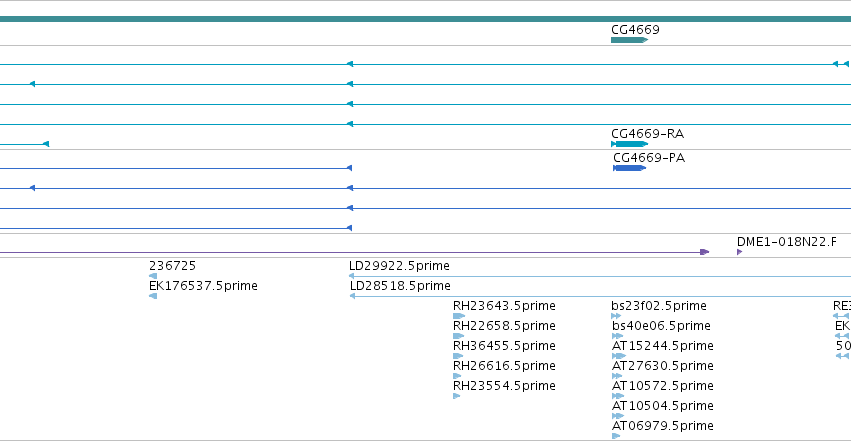Click the AT10572.5prime label
851x441 pixels.
(x=663, y=386)
